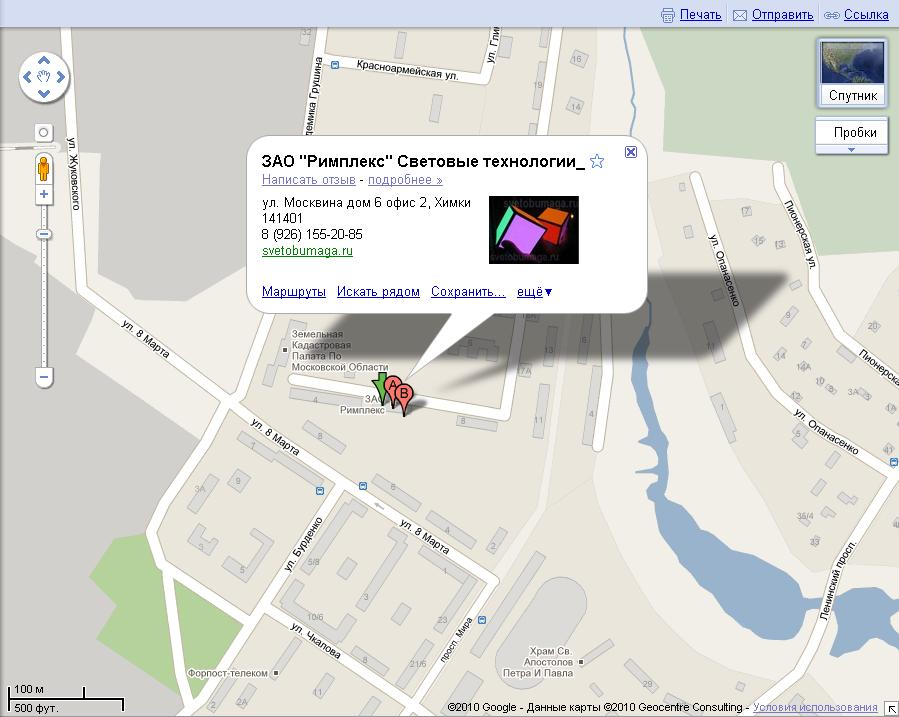Zoom out with the minus button
Viewport: 899px width, 717px height.
44,377
